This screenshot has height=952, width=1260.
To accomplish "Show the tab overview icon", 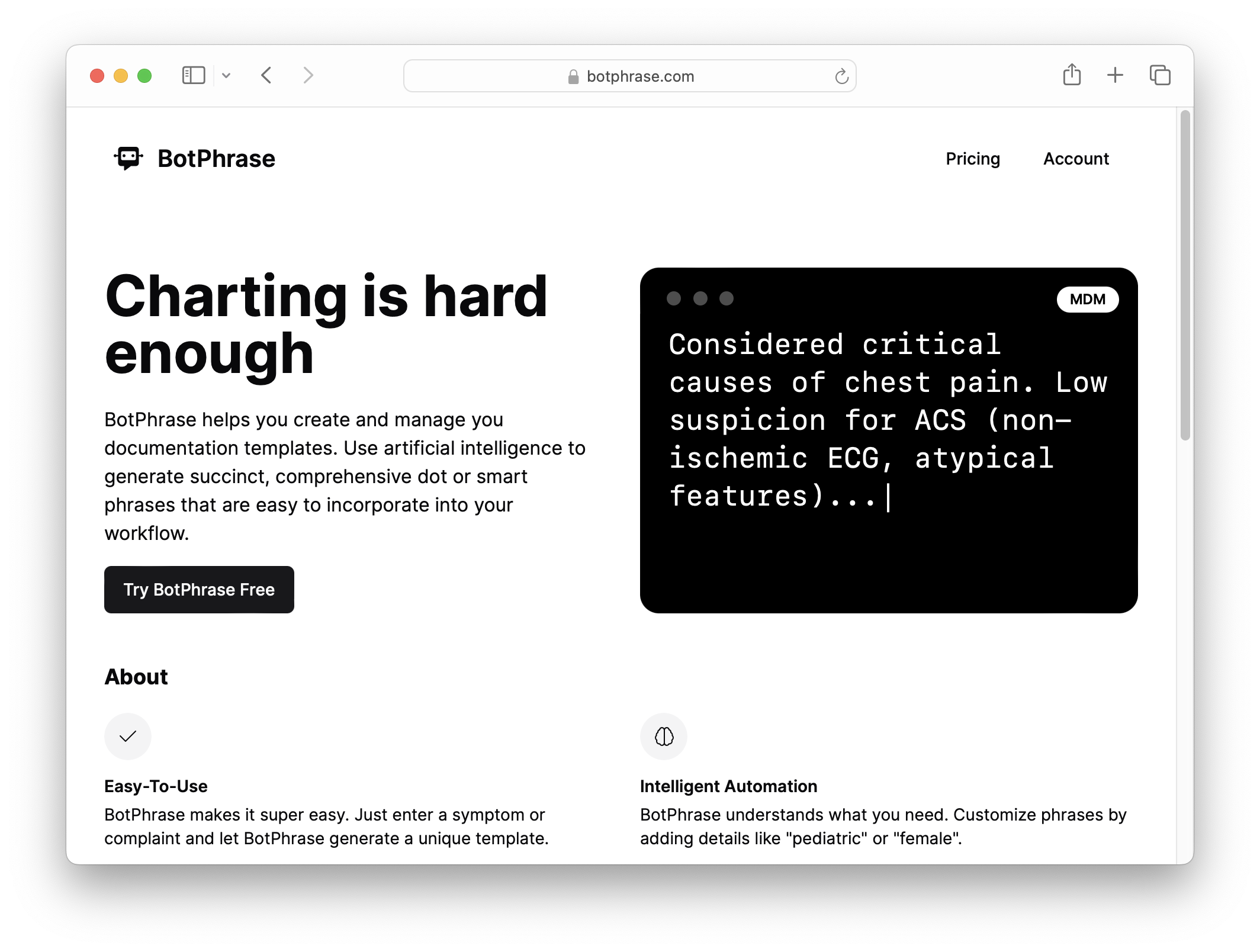I will click(1159, 75).
